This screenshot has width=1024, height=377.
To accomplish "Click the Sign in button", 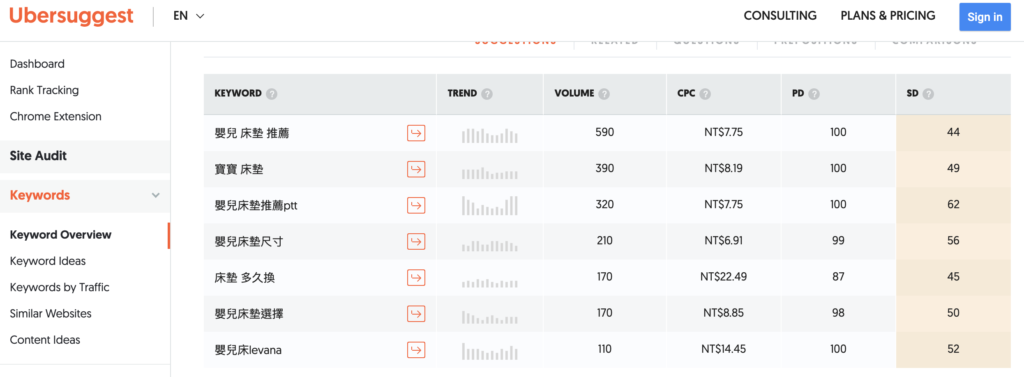I will pos(985,17).
